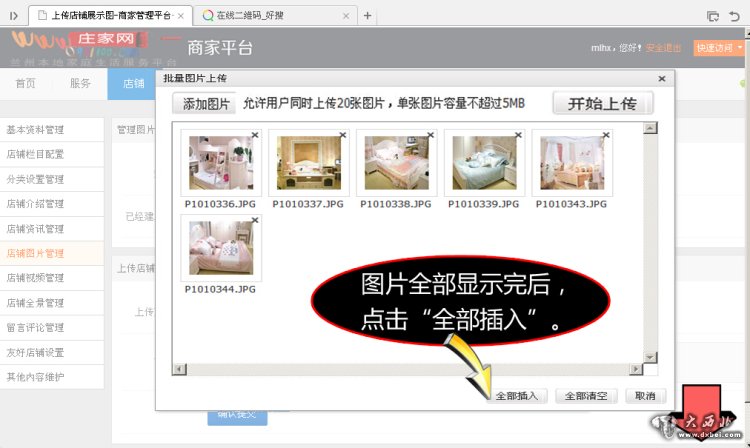The height and width of the screenshot is (448, 750).
Task: Close the 批量图片上传 dialog
Action: pyautogui.click(x=661, y=78)
